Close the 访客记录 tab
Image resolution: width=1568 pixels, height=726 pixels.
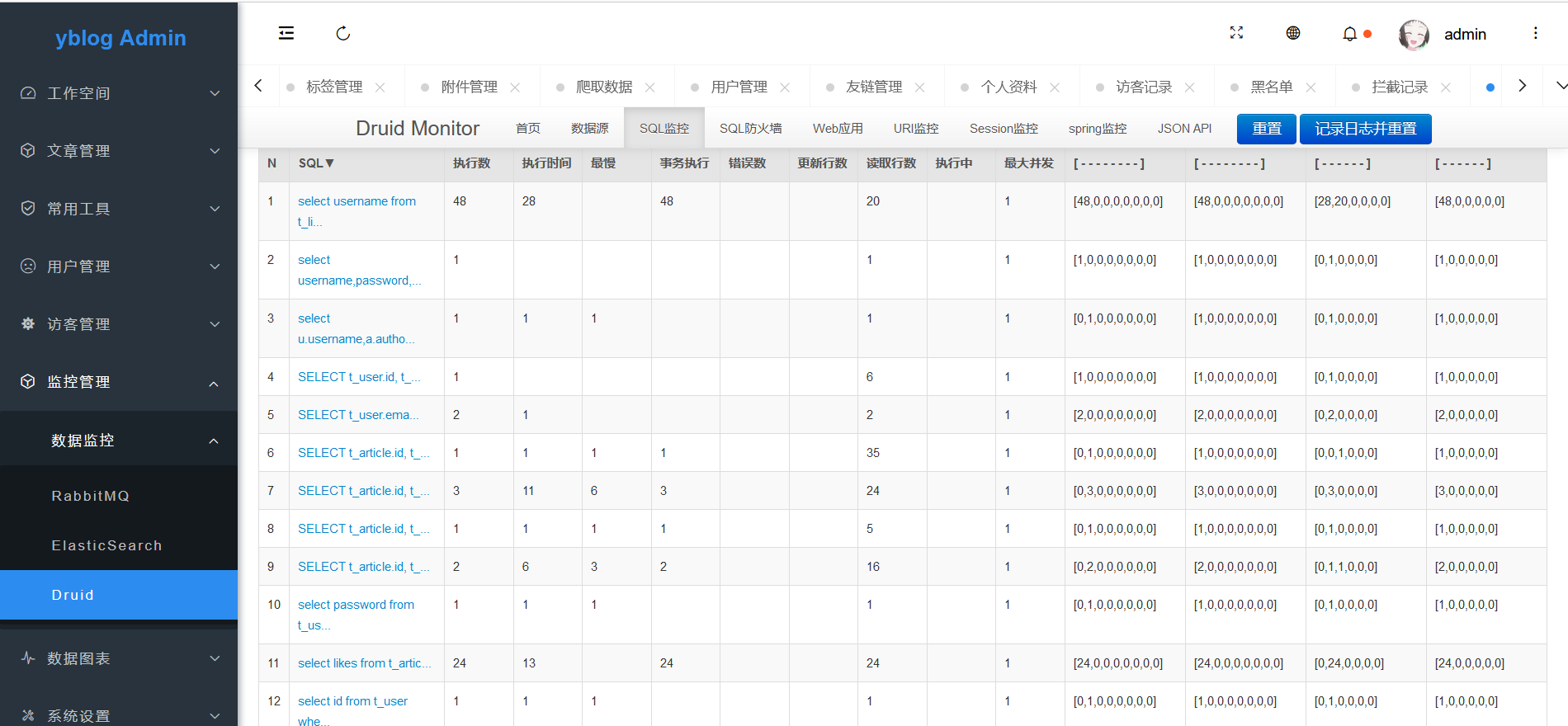tap(1190, 87)
